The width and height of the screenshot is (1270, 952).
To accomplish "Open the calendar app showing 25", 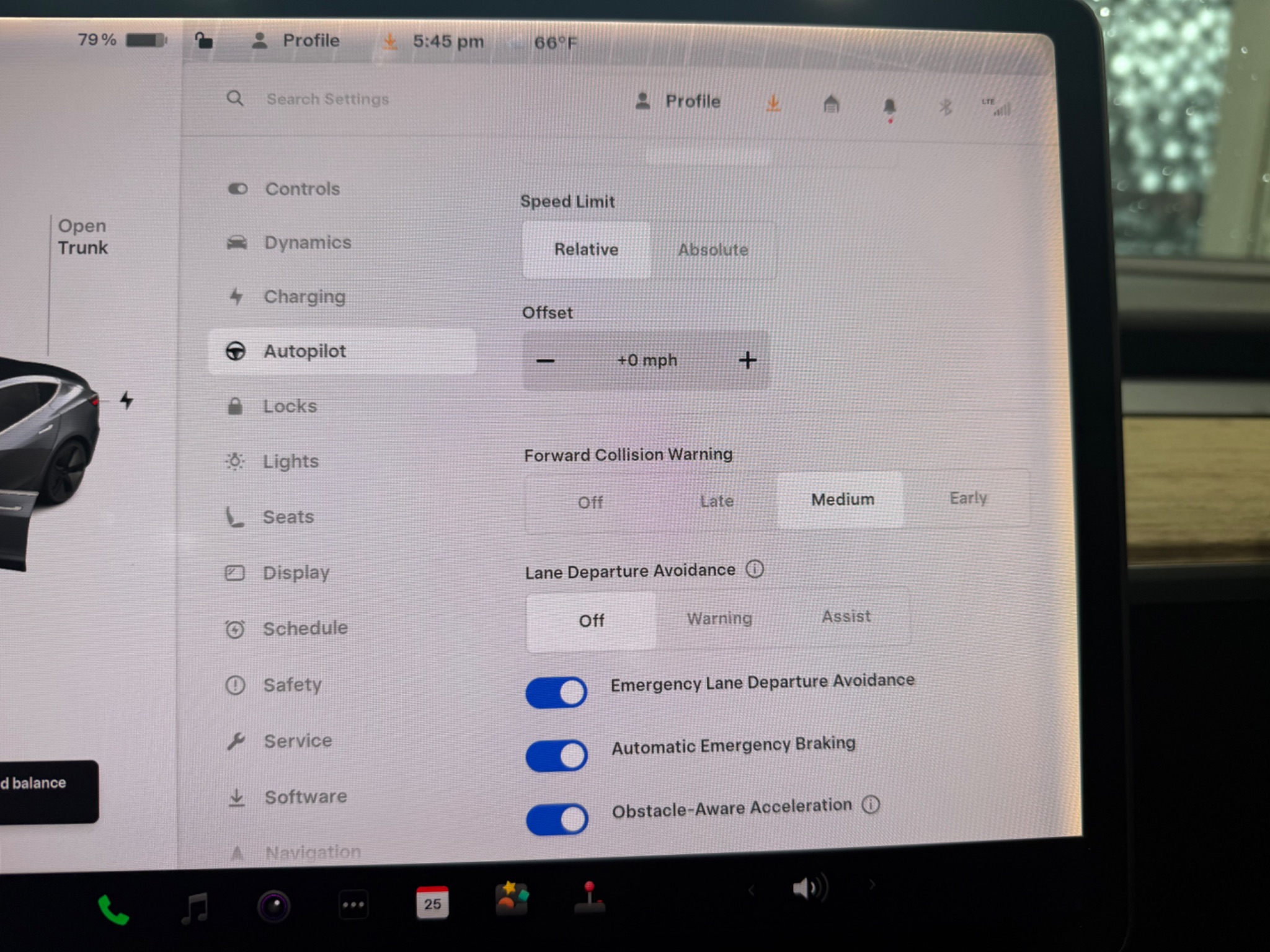I will tap(432, 902).
